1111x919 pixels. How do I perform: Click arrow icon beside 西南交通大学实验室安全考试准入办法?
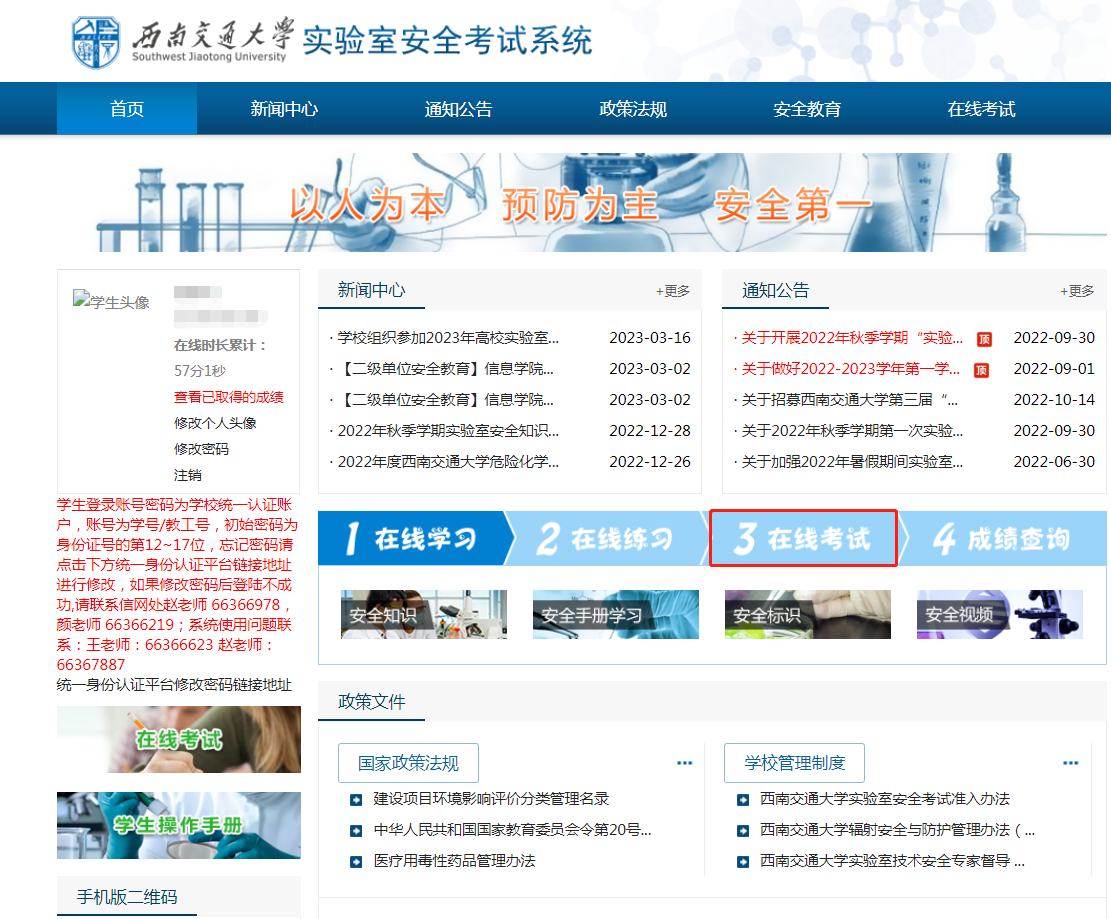pos(742,799)
